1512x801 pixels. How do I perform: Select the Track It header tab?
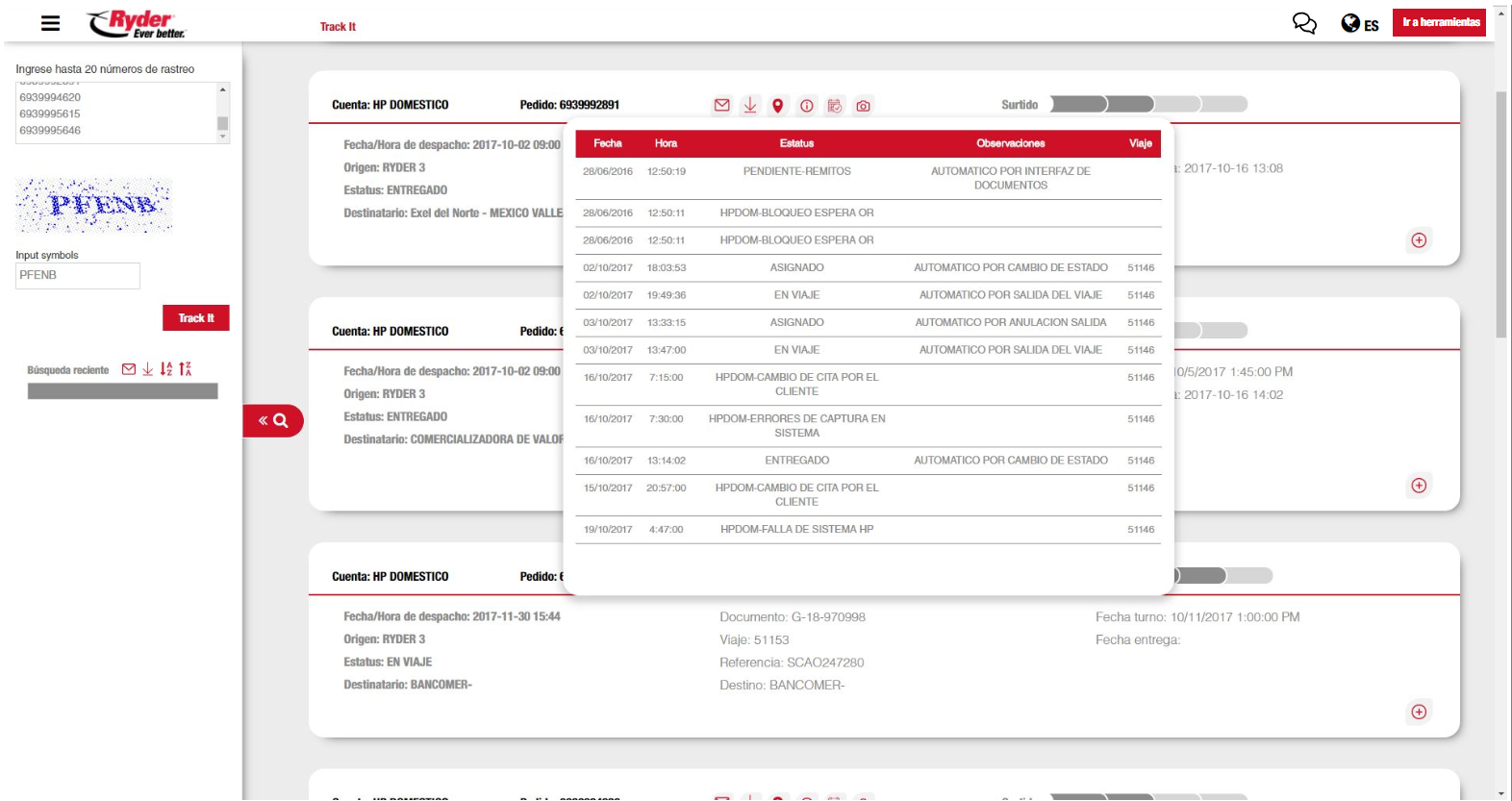click(x=338, y=27)
